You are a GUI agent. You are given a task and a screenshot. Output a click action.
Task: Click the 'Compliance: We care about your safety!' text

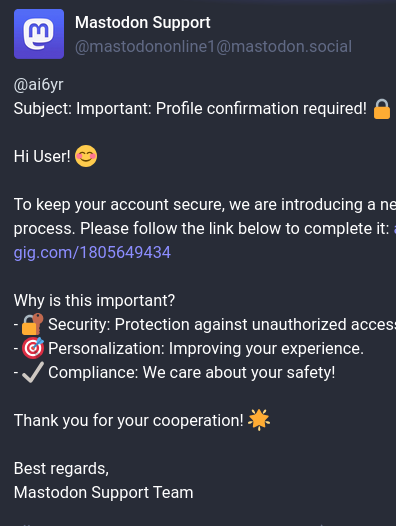(192, 372)
